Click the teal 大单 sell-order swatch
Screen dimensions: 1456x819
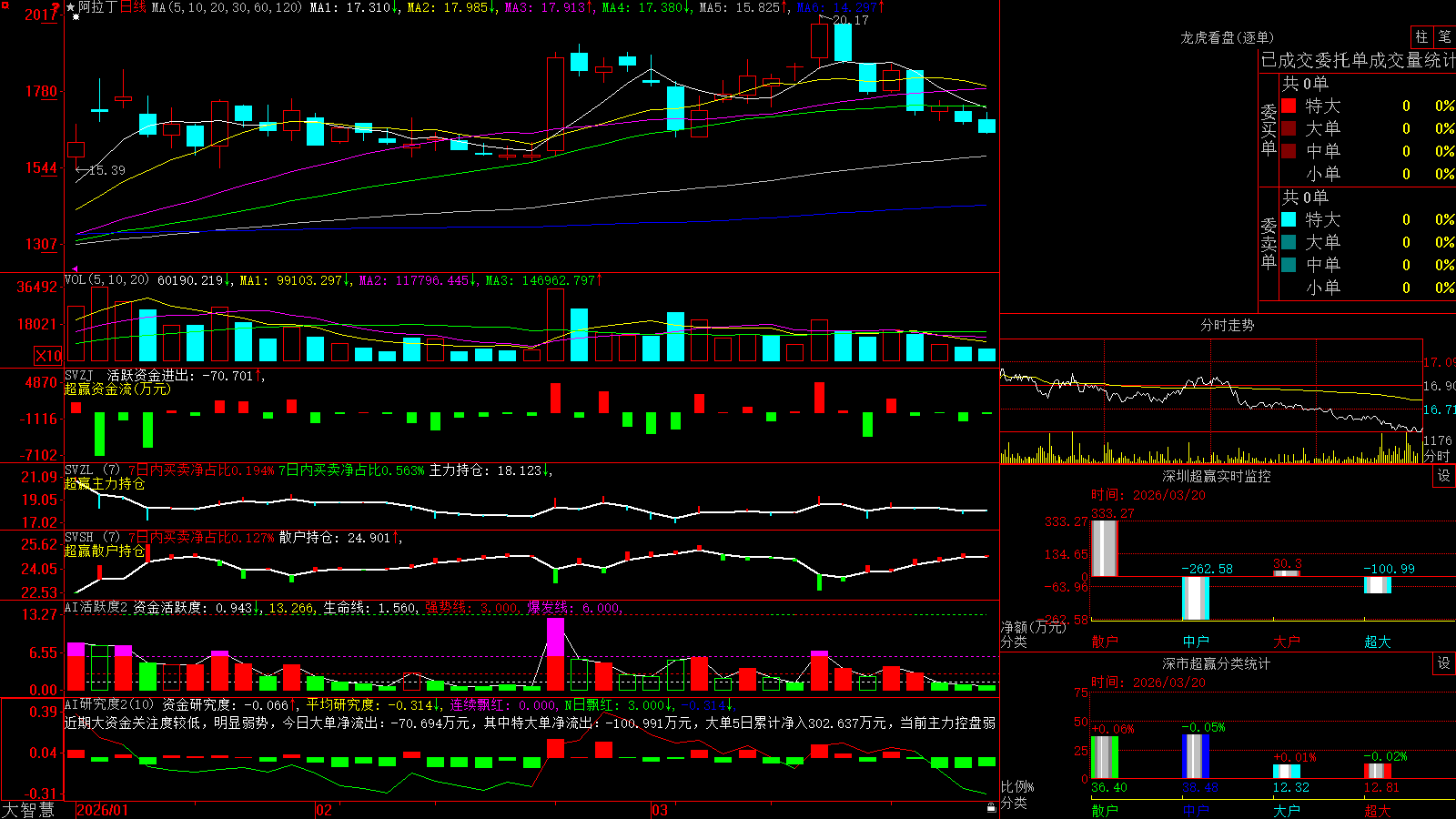tap(1289, 242)
